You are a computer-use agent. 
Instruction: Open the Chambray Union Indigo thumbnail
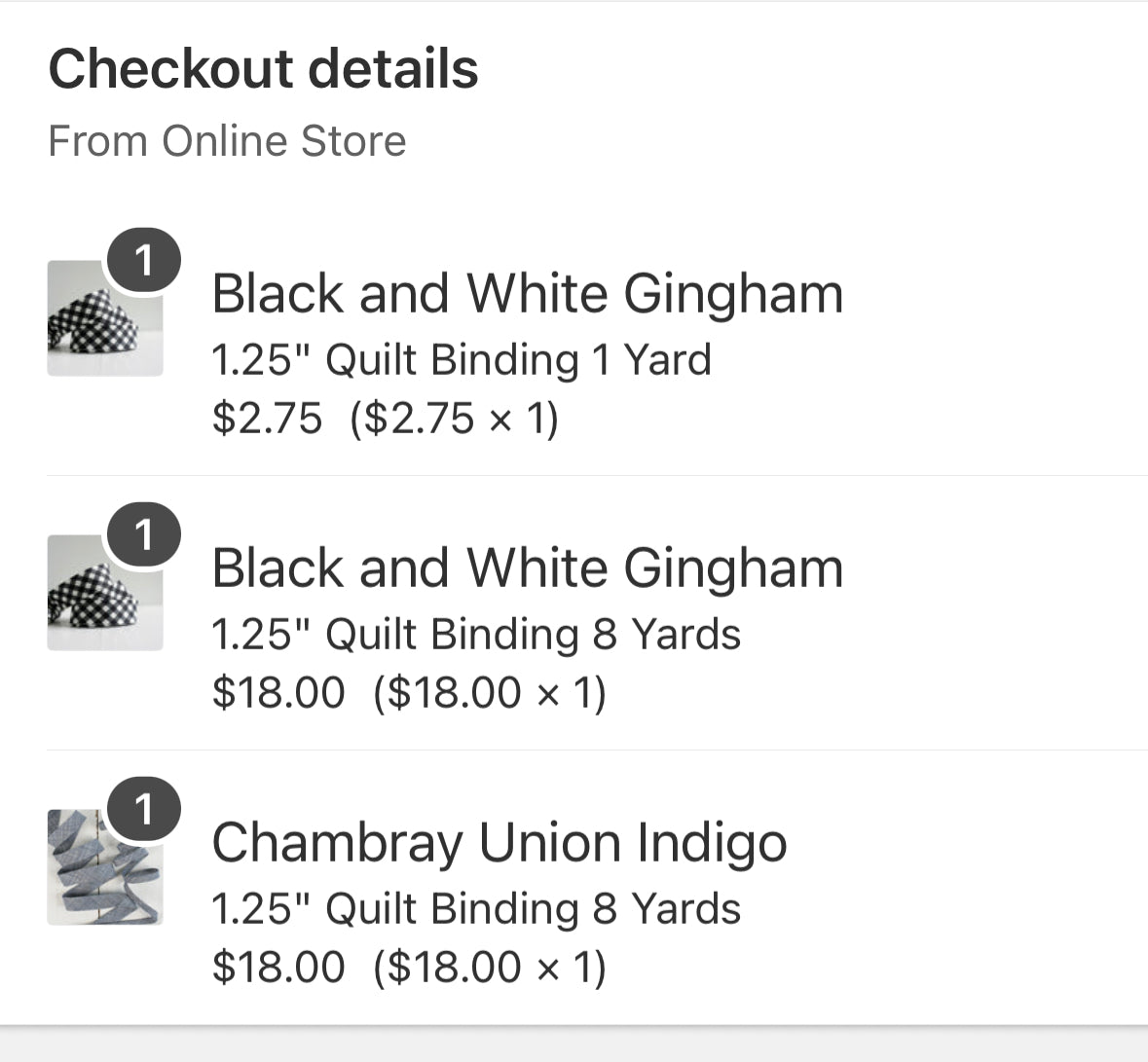[105, 867]
